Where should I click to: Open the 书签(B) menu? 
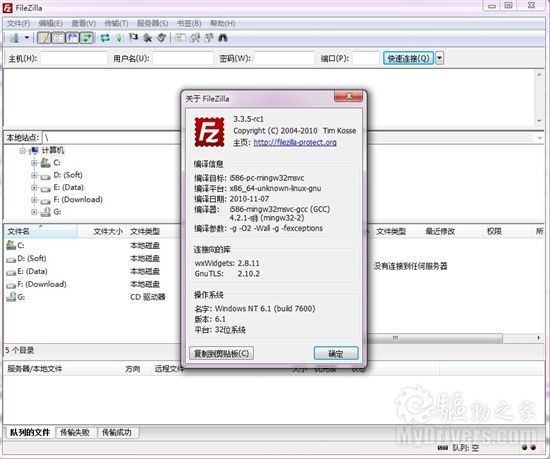189,23
